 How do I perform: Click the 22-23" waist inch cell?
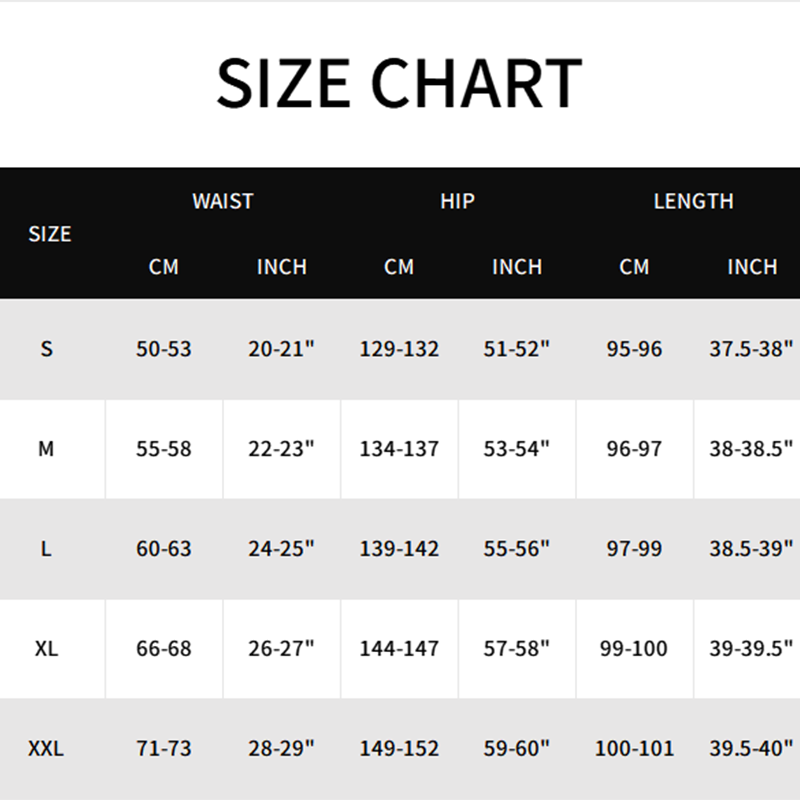click(281, 449)
